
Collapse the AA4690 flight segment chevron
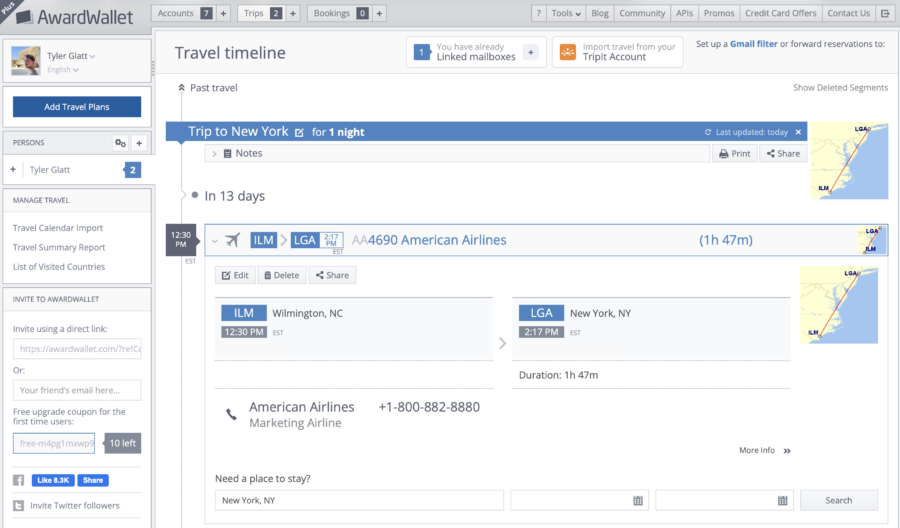(214, 241)
